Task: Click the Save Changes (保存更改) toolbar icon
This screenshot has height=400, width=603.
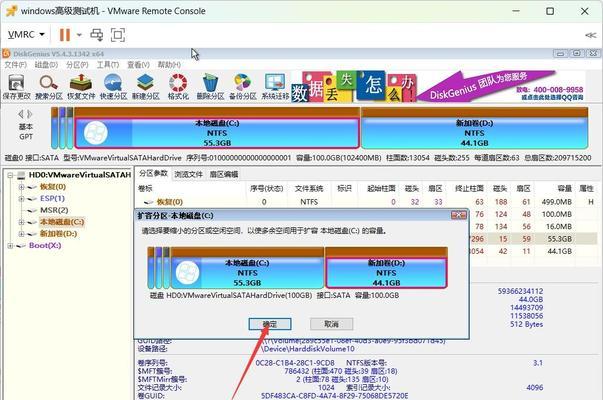Action: 17,87
